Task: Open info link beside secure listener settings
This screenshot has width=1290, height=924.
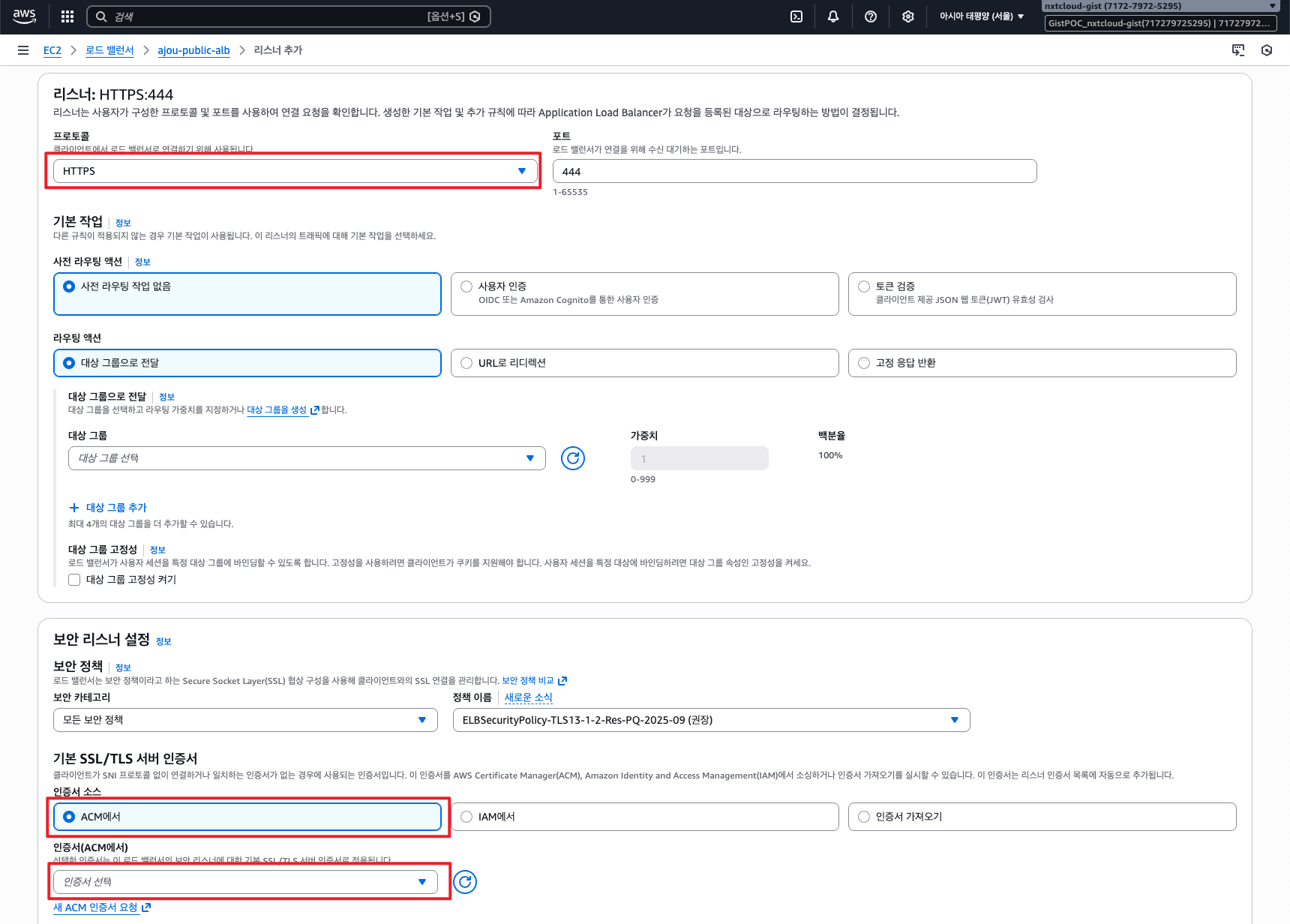Action: 163,641
